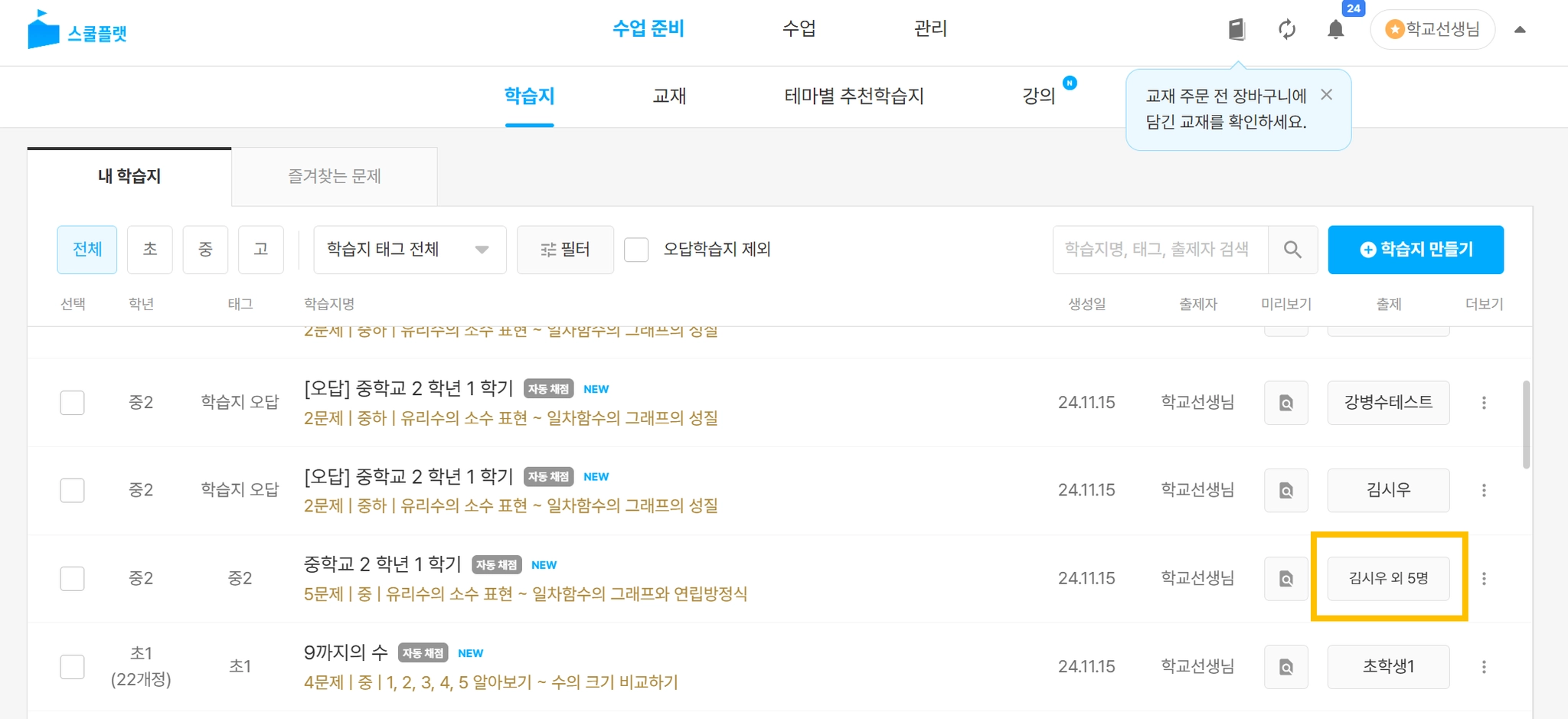Viewport: 1568px width, 719px height.
Task: Enable 오답학습지 제외 checkbox
Action: pyautogui.click(x=636, y=250)
